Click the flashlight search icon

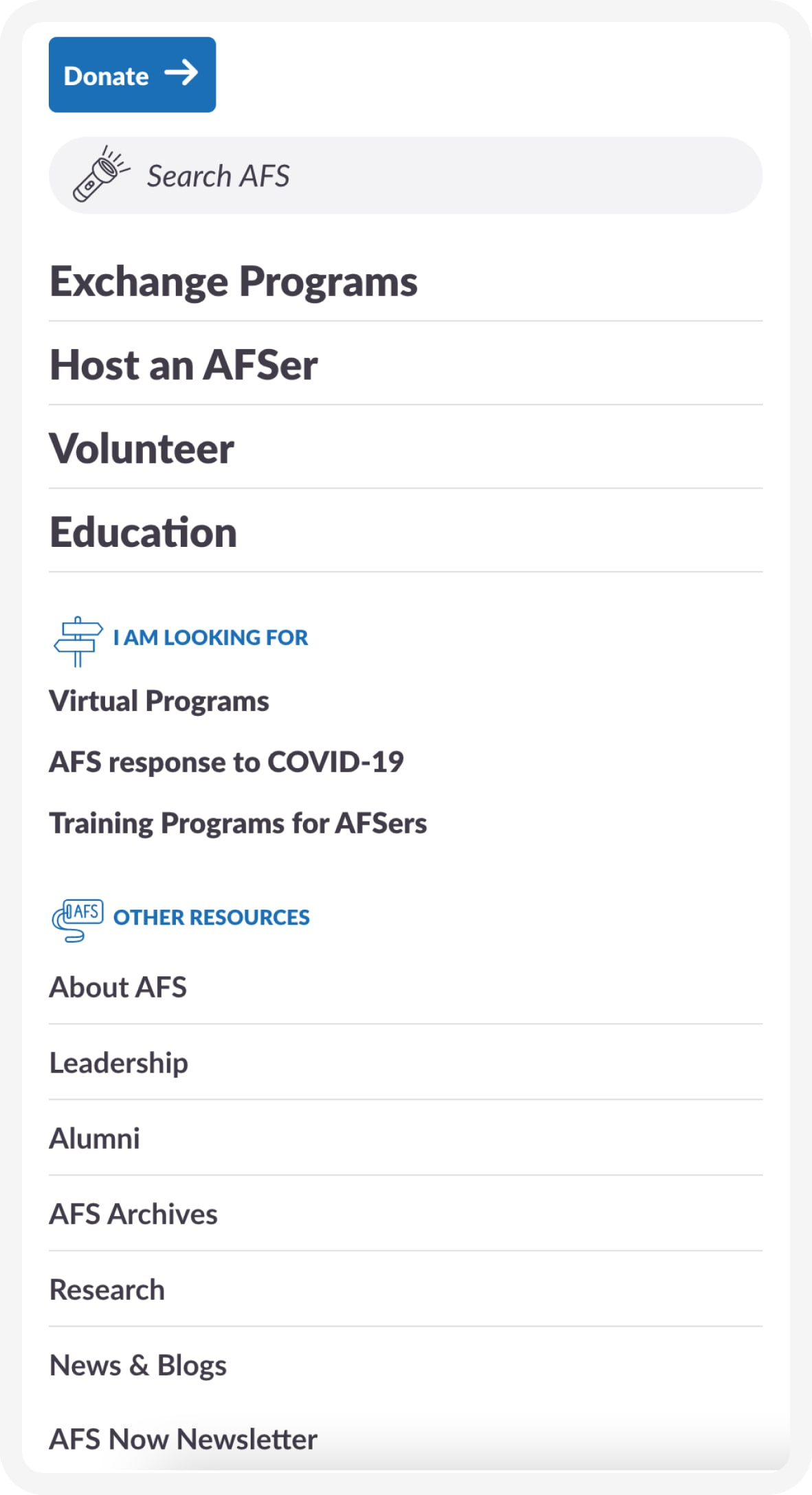(102, 174)
